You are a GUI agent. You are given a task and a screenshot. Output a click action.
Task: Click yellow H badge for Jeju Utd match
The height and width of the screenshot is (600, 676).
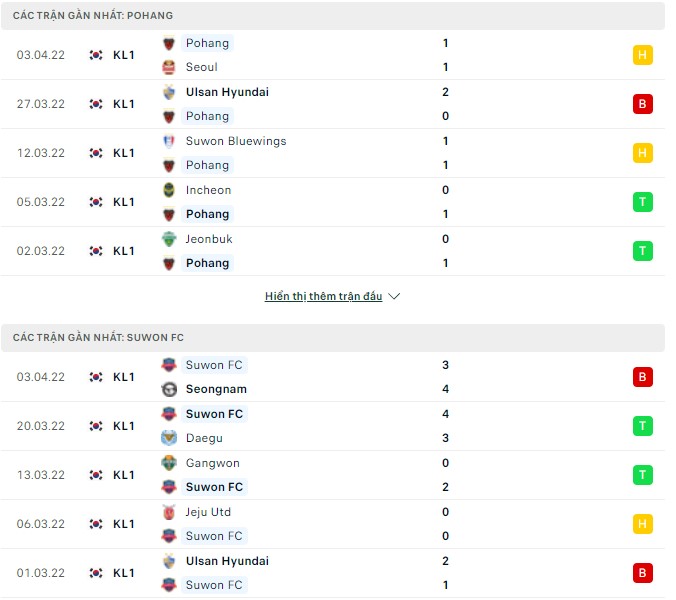(643, 524)
